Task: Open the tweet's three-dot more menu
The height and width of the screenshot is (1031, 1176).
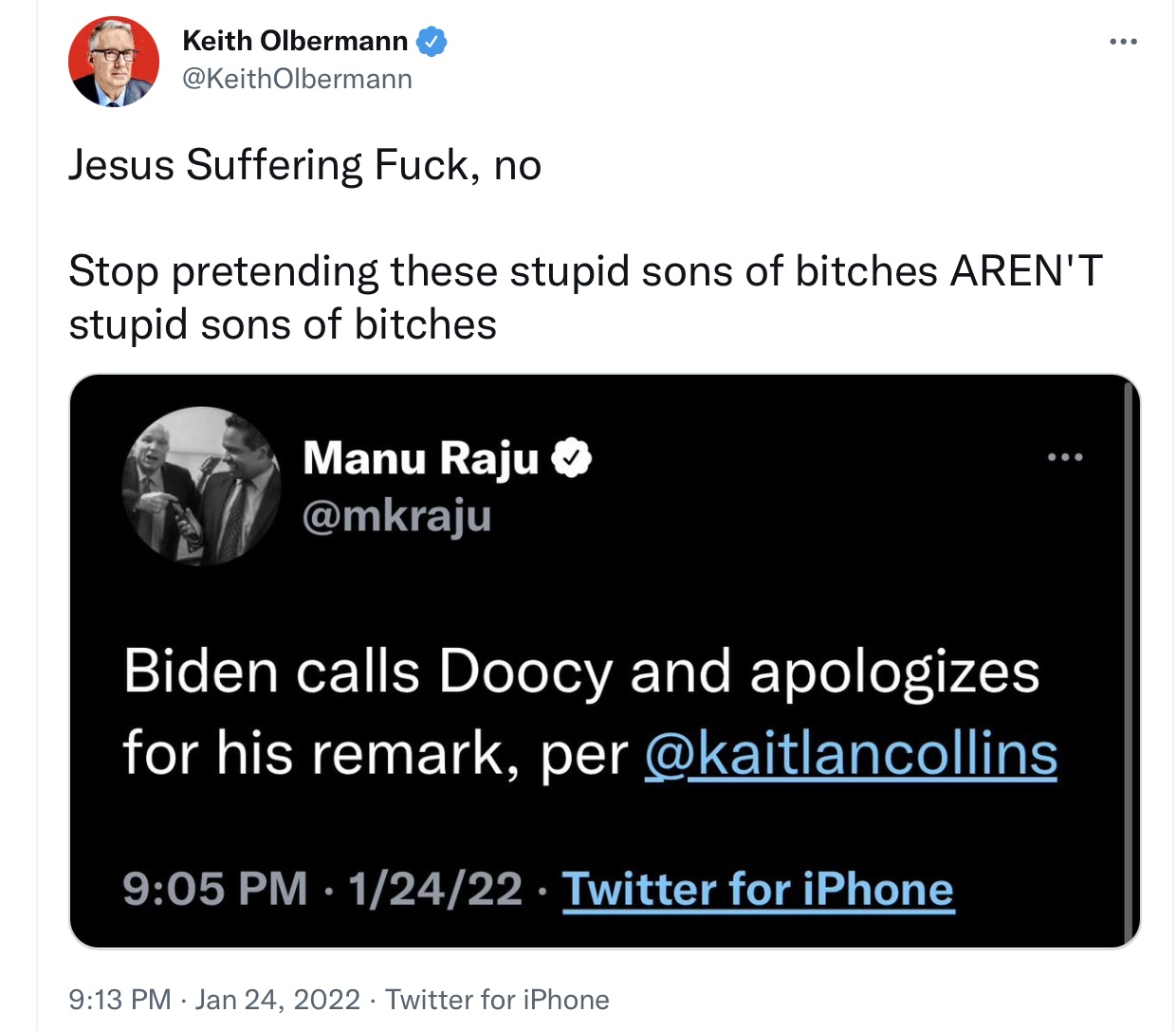Action: click(1123, 42)
